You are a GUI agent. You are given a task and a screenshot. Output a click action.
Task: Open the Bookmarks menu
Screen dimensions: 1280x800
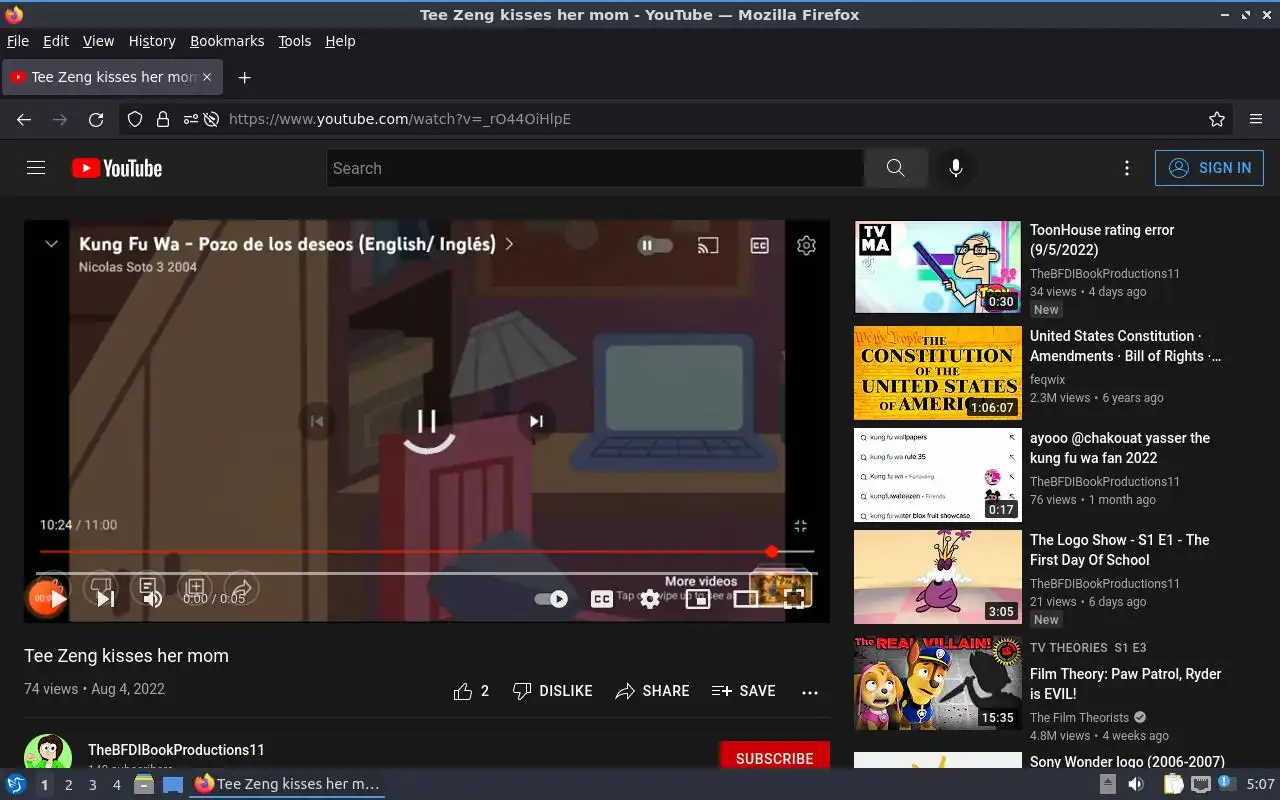(227, 41)
